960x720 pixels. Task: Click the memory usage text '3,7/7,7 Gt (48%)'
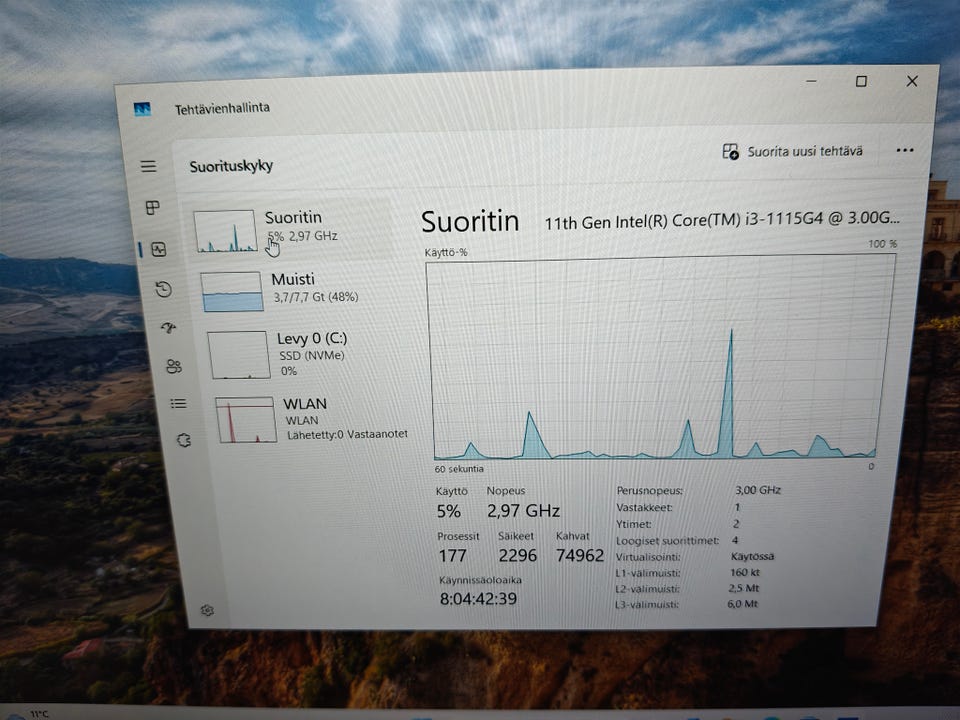(x=316, y=298)
